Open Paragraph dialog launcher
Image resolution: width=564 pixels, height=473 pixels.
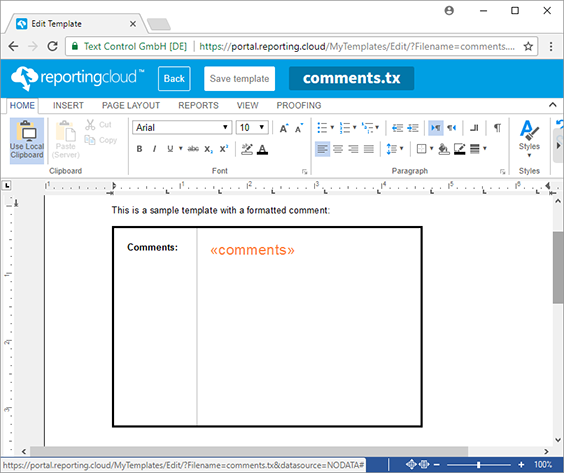502,172
